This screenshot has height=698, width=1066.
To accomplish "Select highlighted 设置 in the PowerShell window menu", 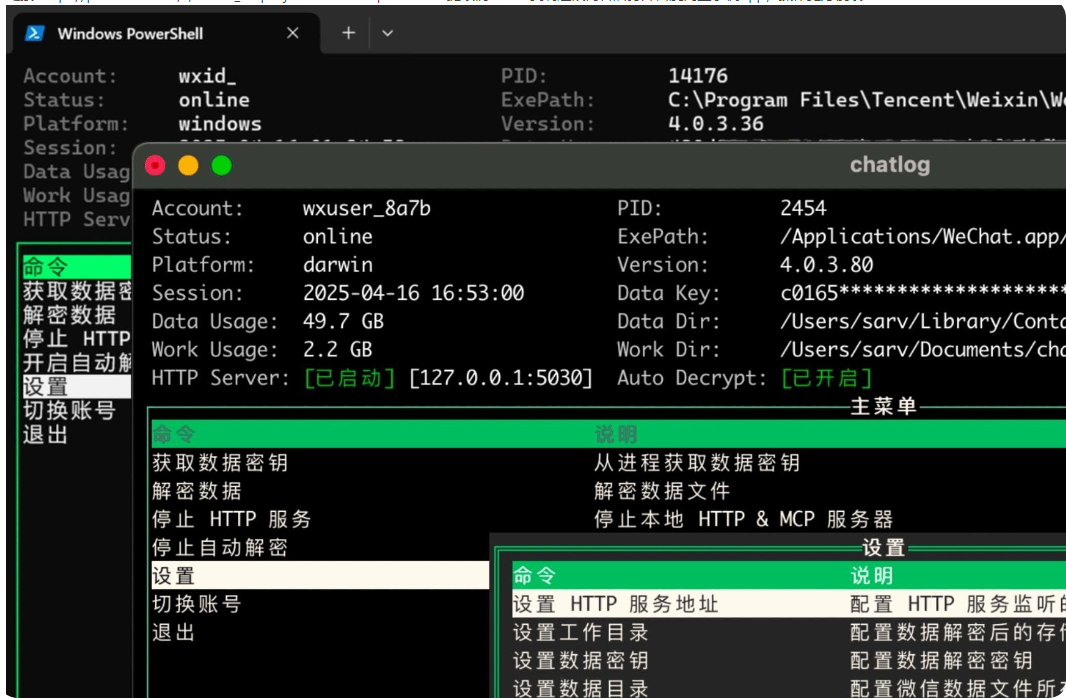I will pyautogui.click(x=76, y=386).
